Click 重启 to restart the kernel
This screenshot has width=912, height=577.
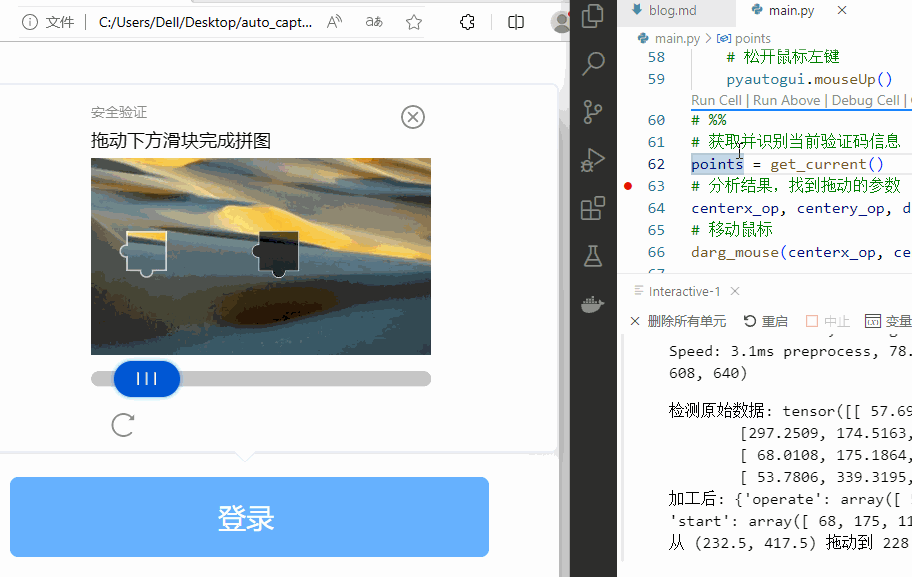pos(765,321)
